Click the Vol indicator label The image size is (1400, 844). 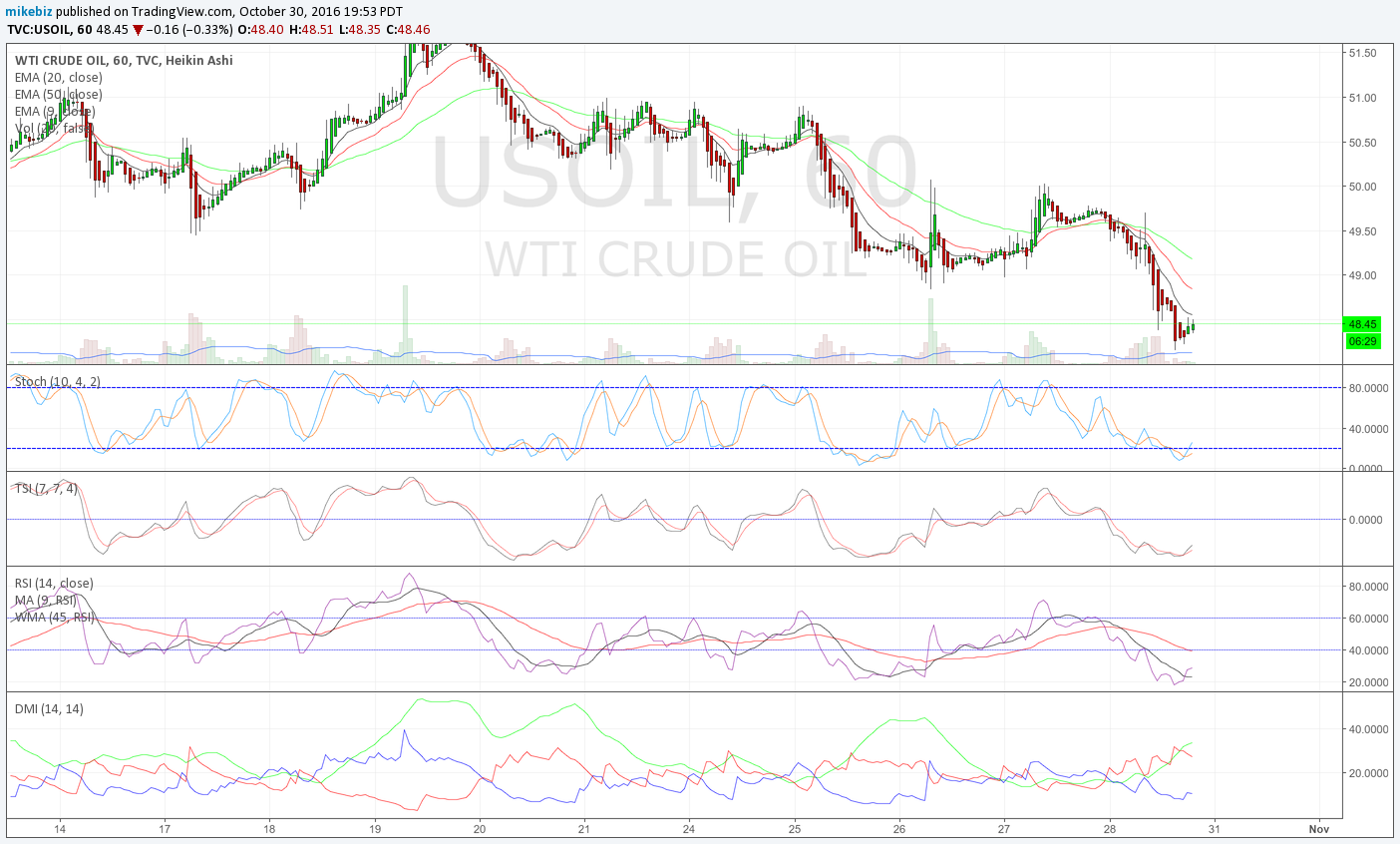pos(55,128)
